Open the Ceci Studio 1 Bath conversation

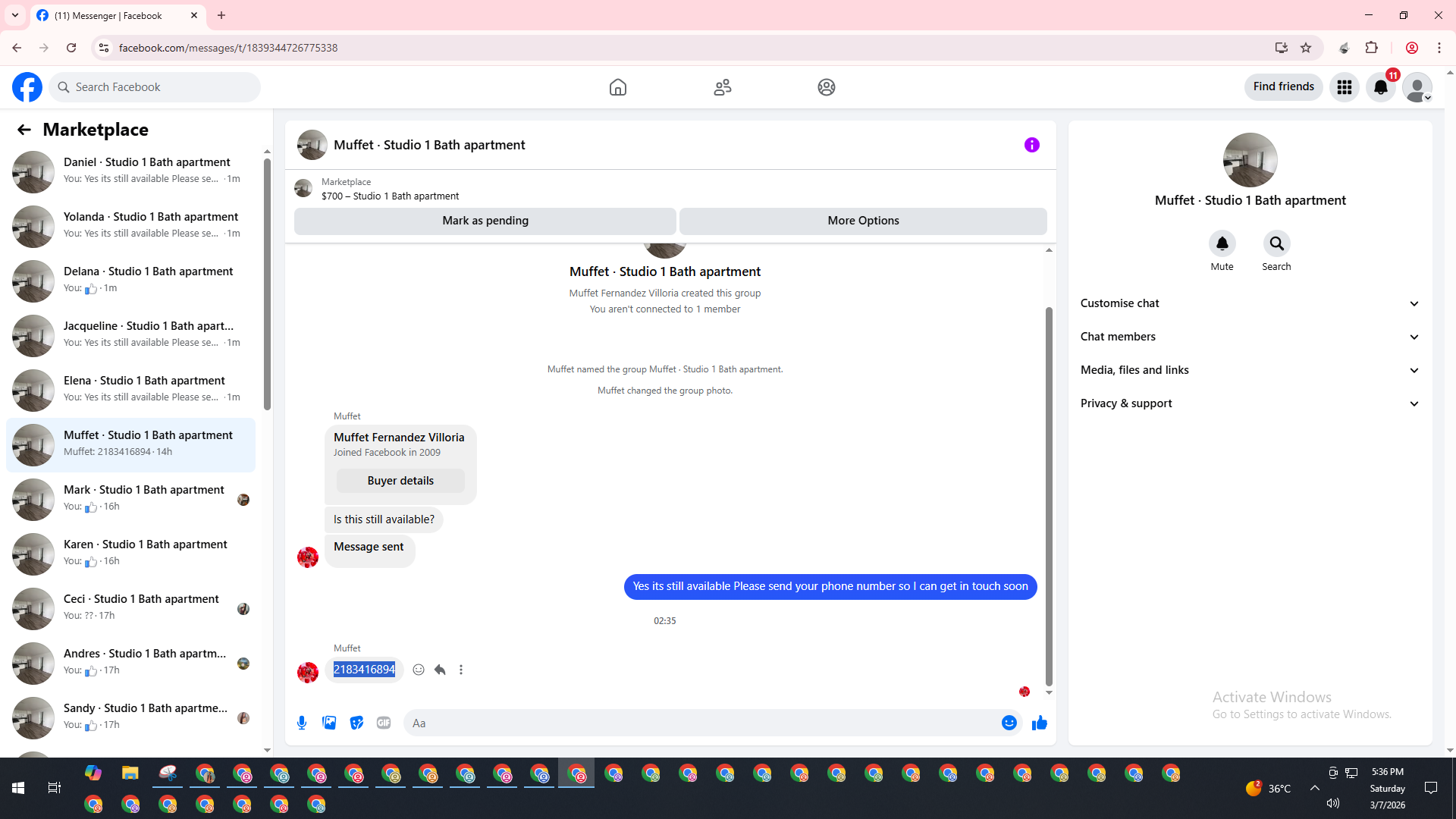[130, 609]
